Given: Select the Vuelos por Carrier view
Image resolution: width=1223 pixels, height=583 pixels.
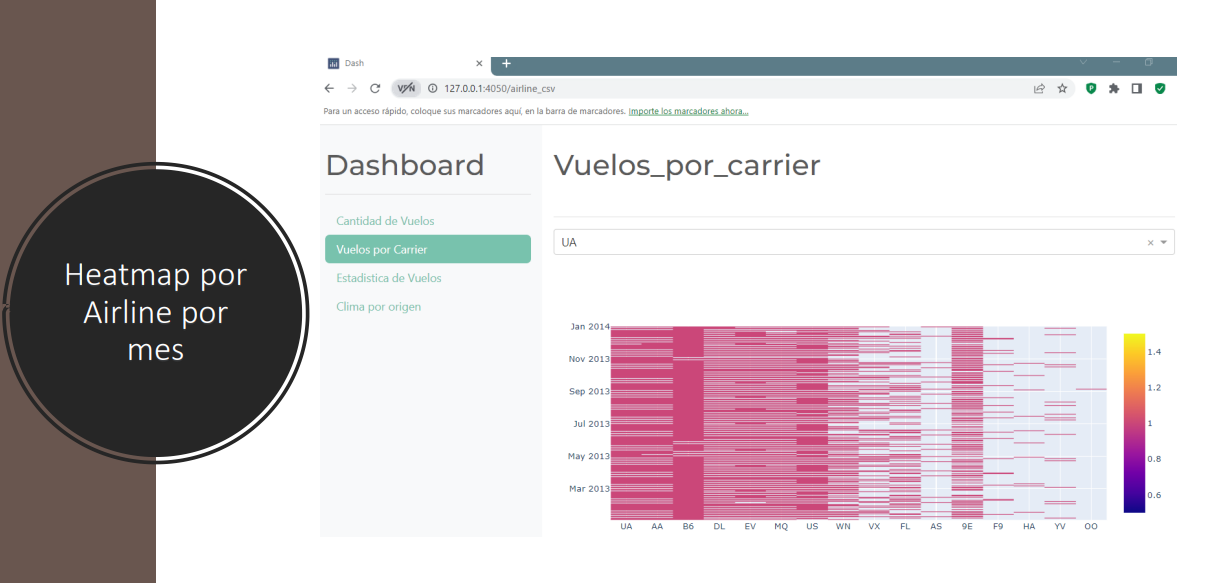Looking at the screenshot, I should click(x=427, y=249).
